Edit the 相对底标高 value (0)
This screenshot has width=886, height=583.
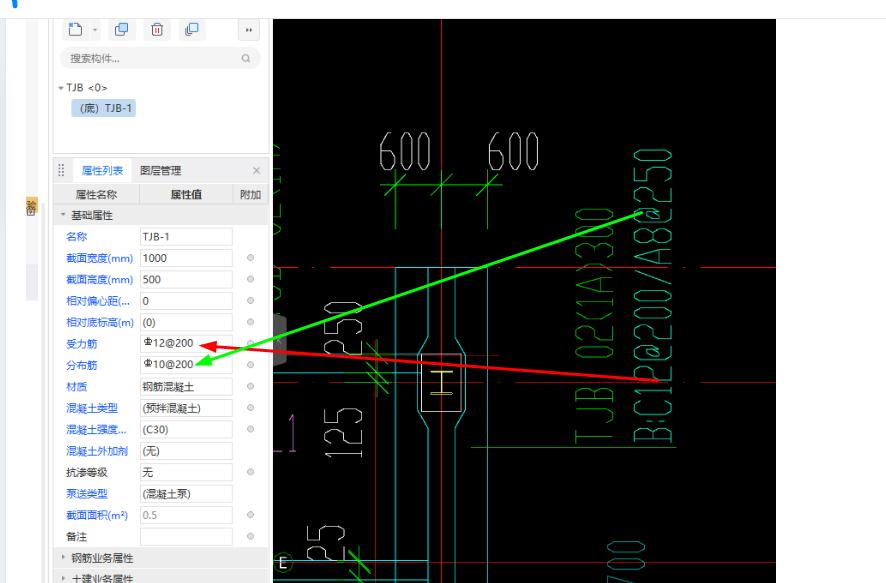pyautogui.click(x=186, y=323)
